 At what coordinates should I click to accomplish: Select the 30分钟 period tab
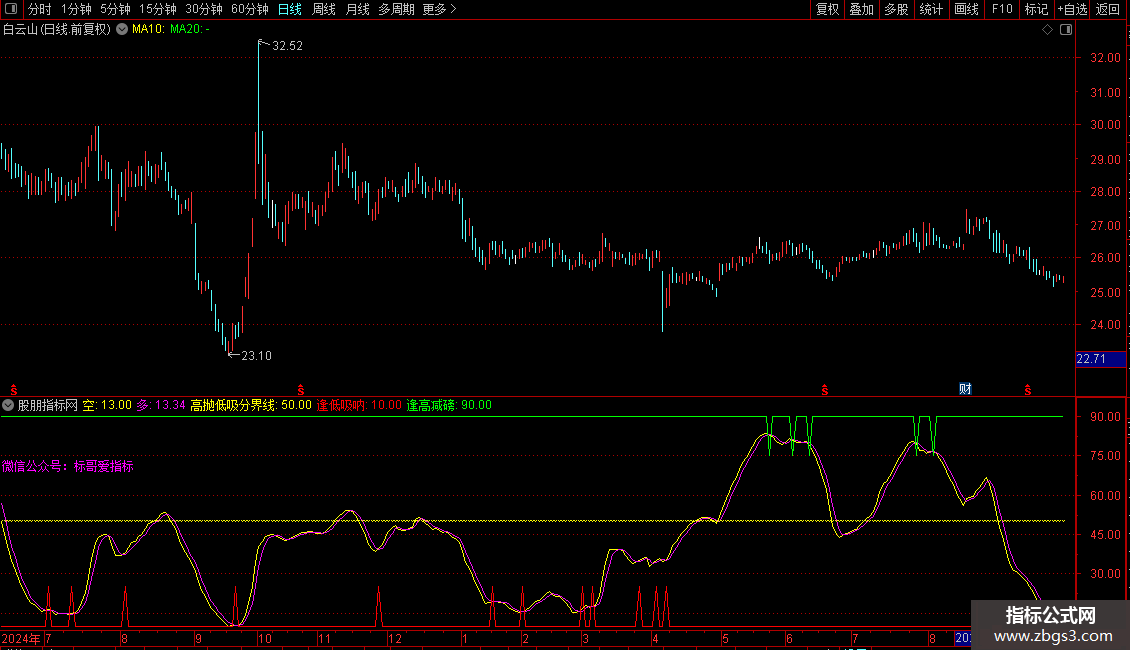[x=203, y=9]
